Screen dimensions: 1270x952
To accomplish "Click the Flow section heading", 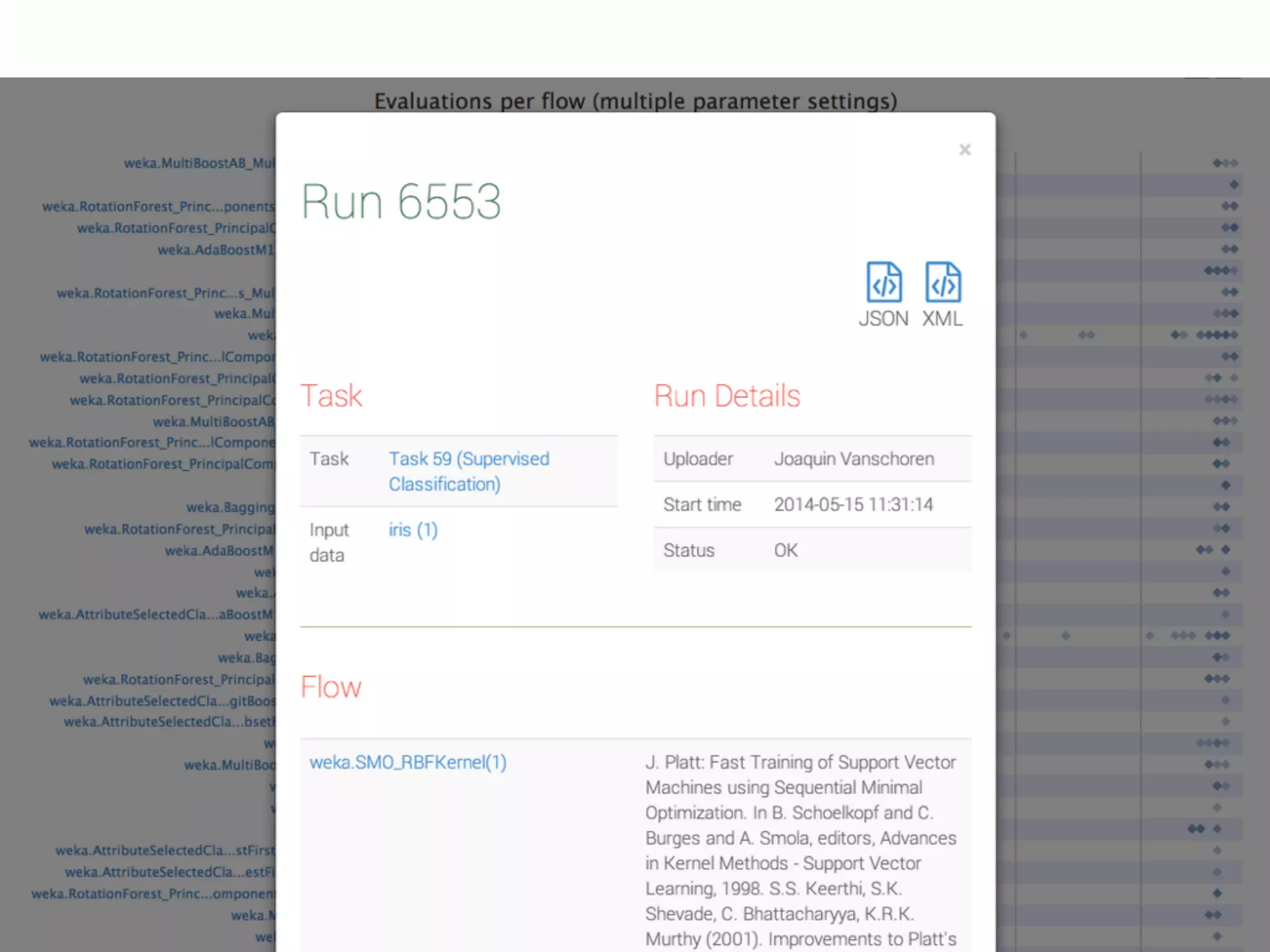I will (x=331, y=687).
